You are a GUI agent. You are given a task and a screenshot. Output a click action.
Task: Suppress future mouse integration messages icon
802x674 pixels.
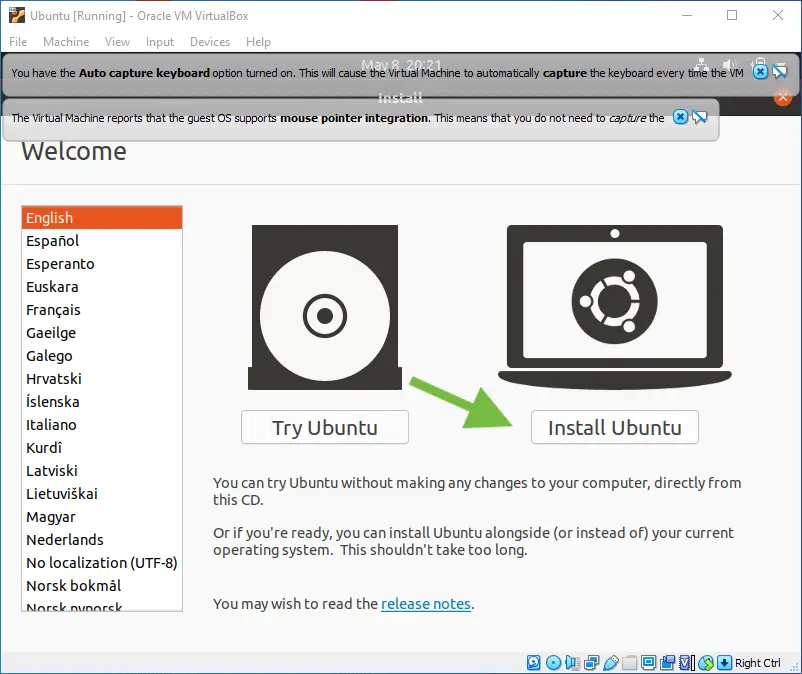point(699,117)
